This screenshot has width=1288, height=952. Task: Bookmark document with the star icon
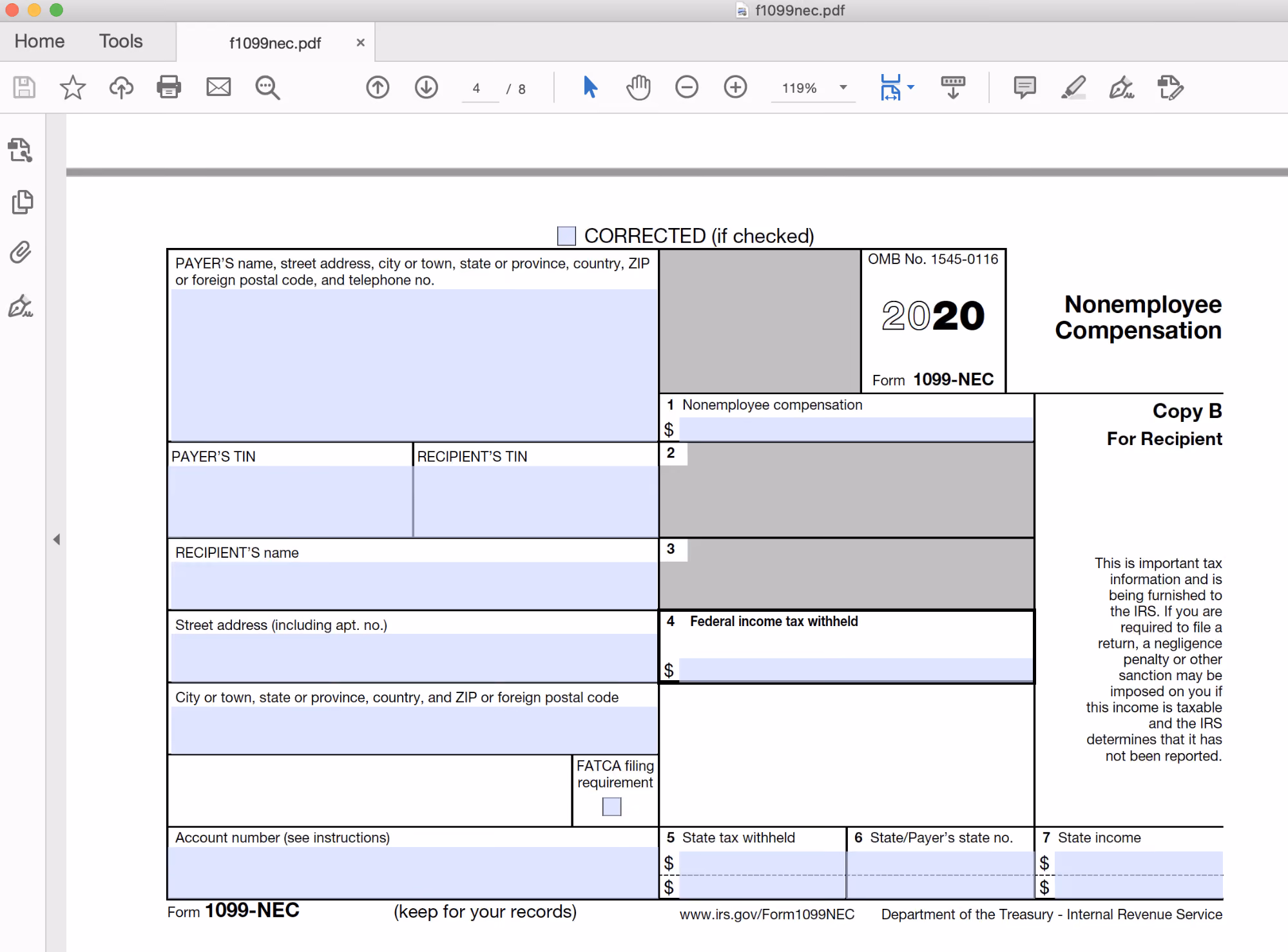click(72, 87)
